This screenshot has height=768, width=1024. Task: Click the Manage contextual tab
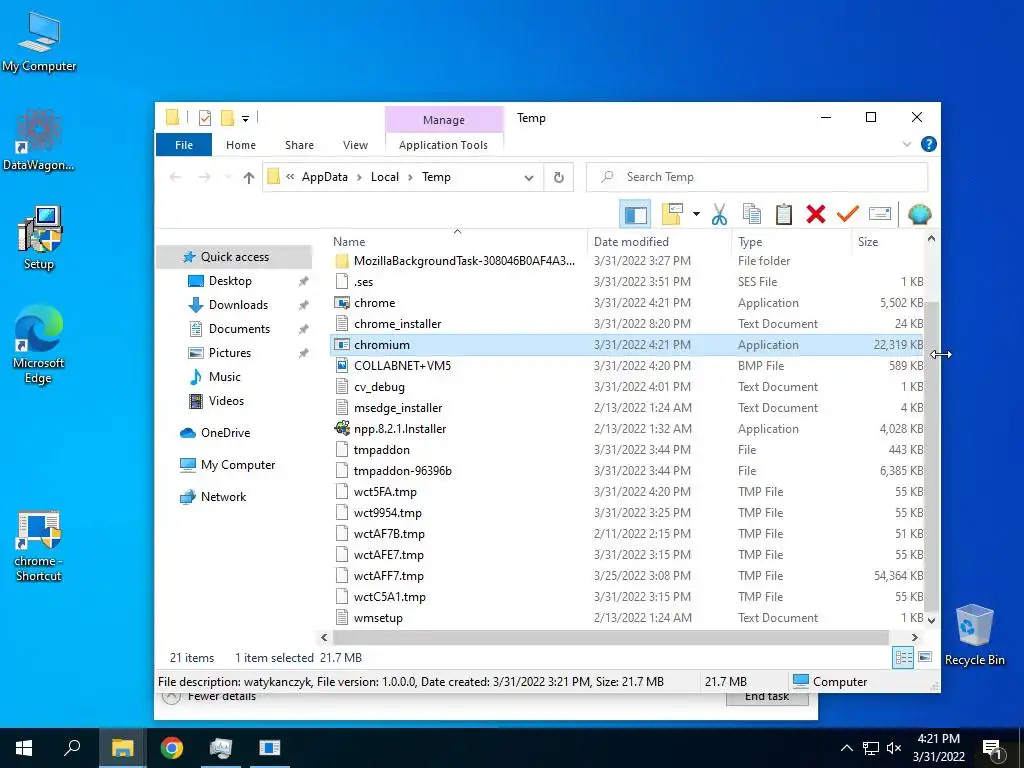pos(444,120)
